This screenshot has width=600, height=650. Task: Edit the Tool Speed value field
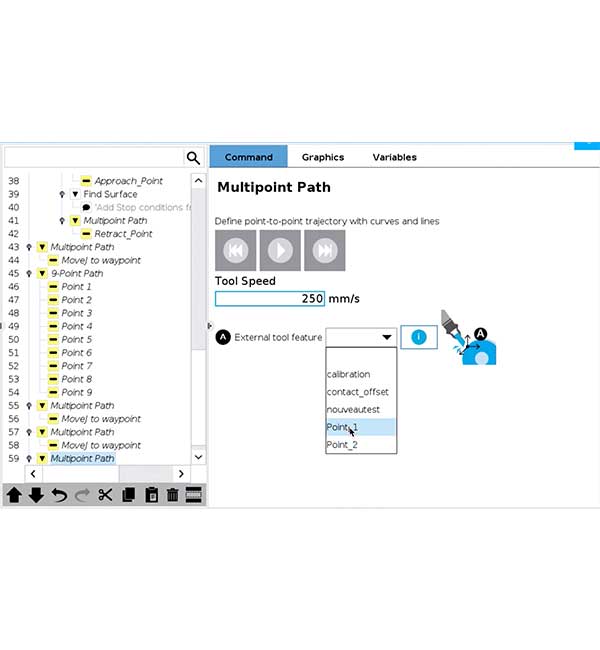click(x=270, y=299)
